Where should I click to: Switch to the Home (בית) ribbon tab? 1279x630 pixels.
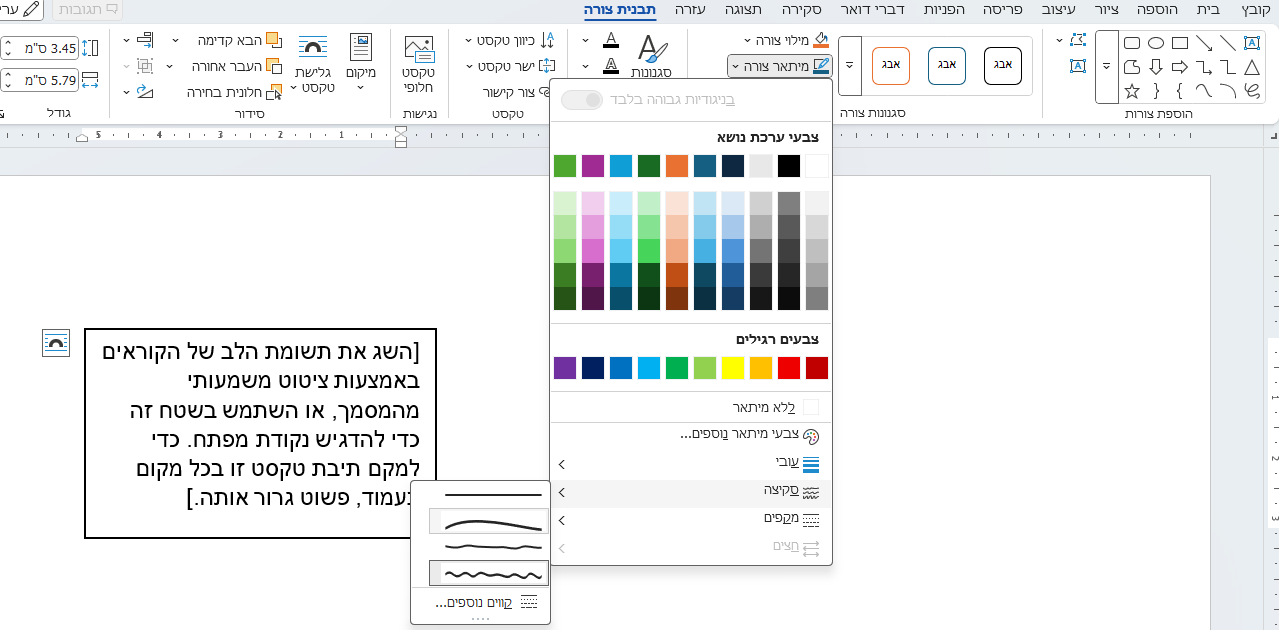(x=1208, y=9)
